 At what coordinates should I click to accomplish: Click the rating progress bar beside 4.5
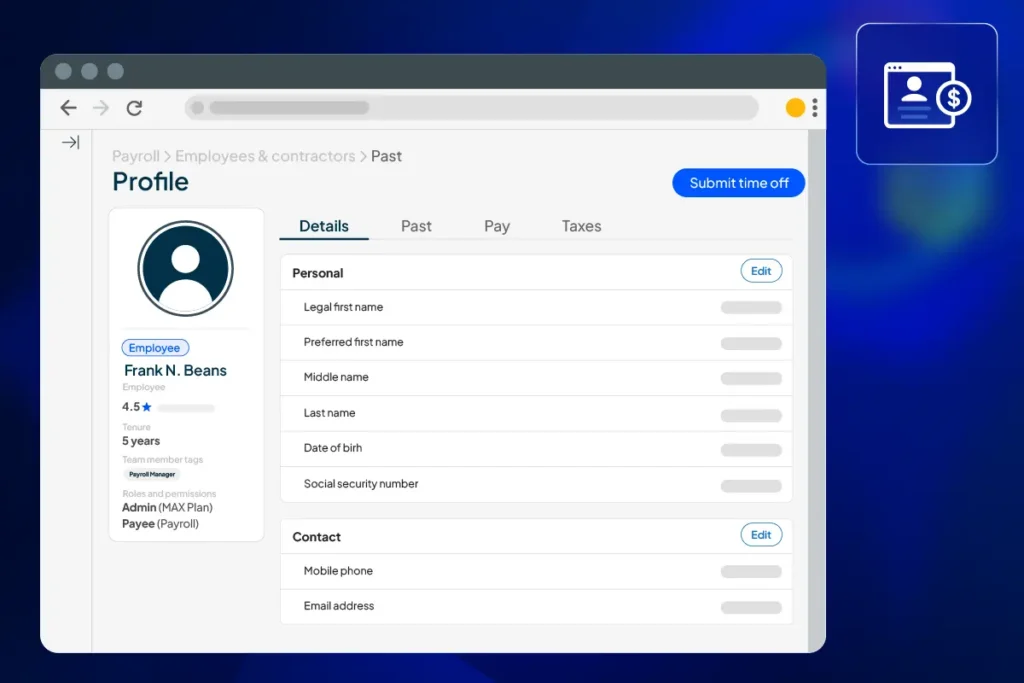[186, 408]
